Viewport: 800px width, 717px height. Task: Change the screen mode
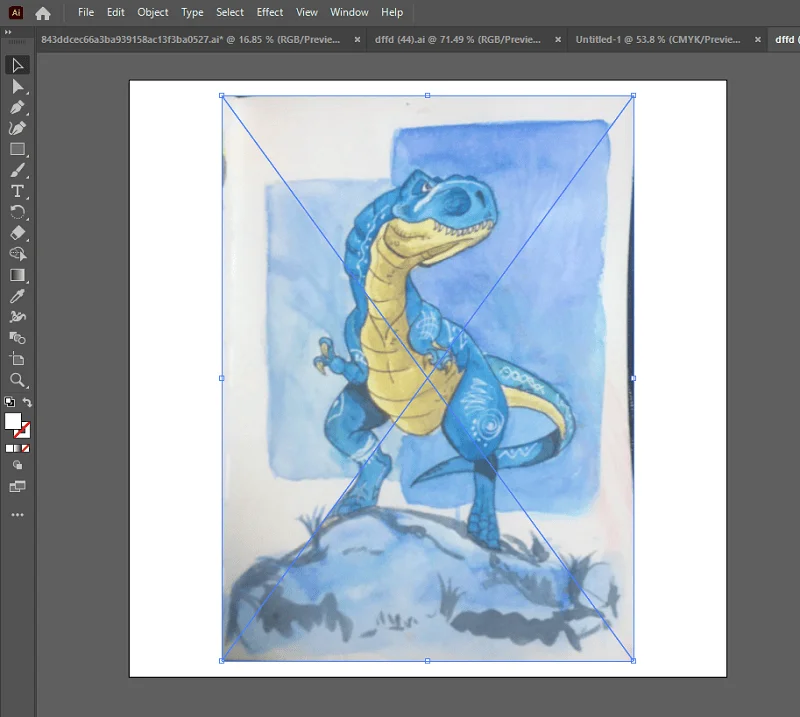tap(17, 486)
